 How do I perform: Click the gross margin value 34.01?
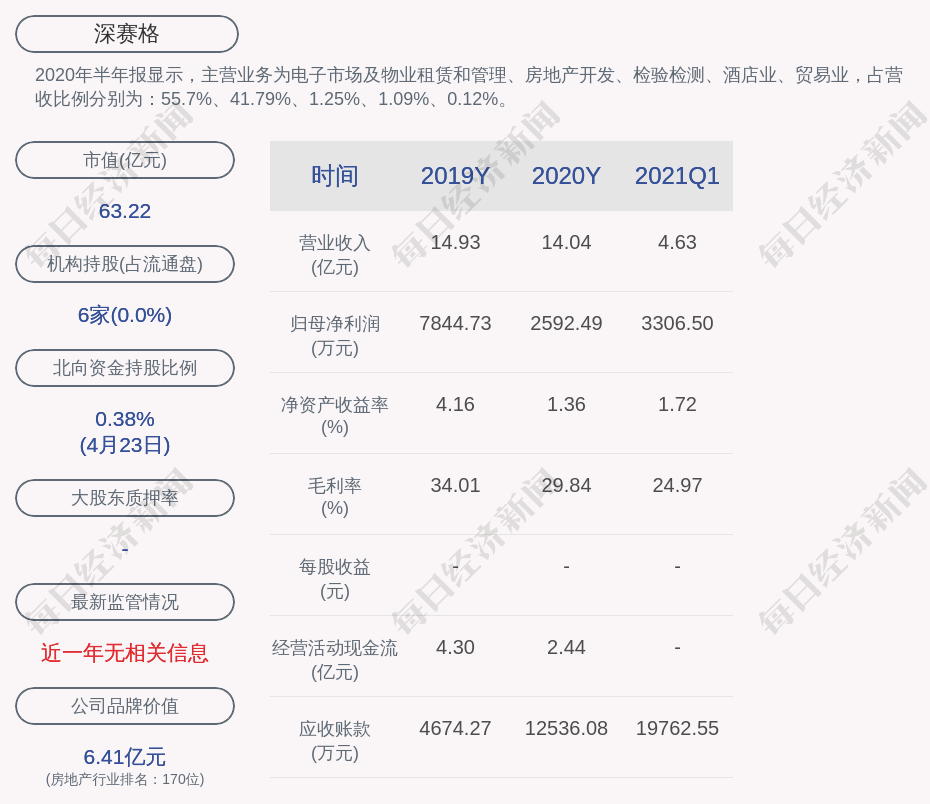(455, 486)
